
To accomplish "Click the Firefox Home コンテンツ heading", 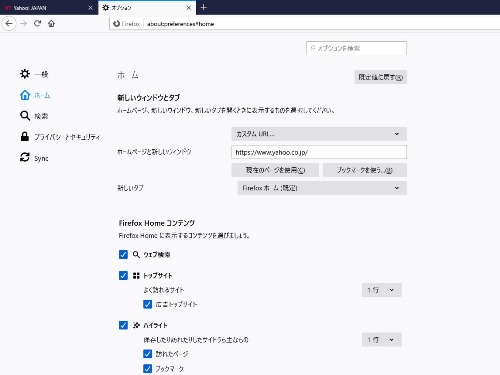I will click(157, 223).
